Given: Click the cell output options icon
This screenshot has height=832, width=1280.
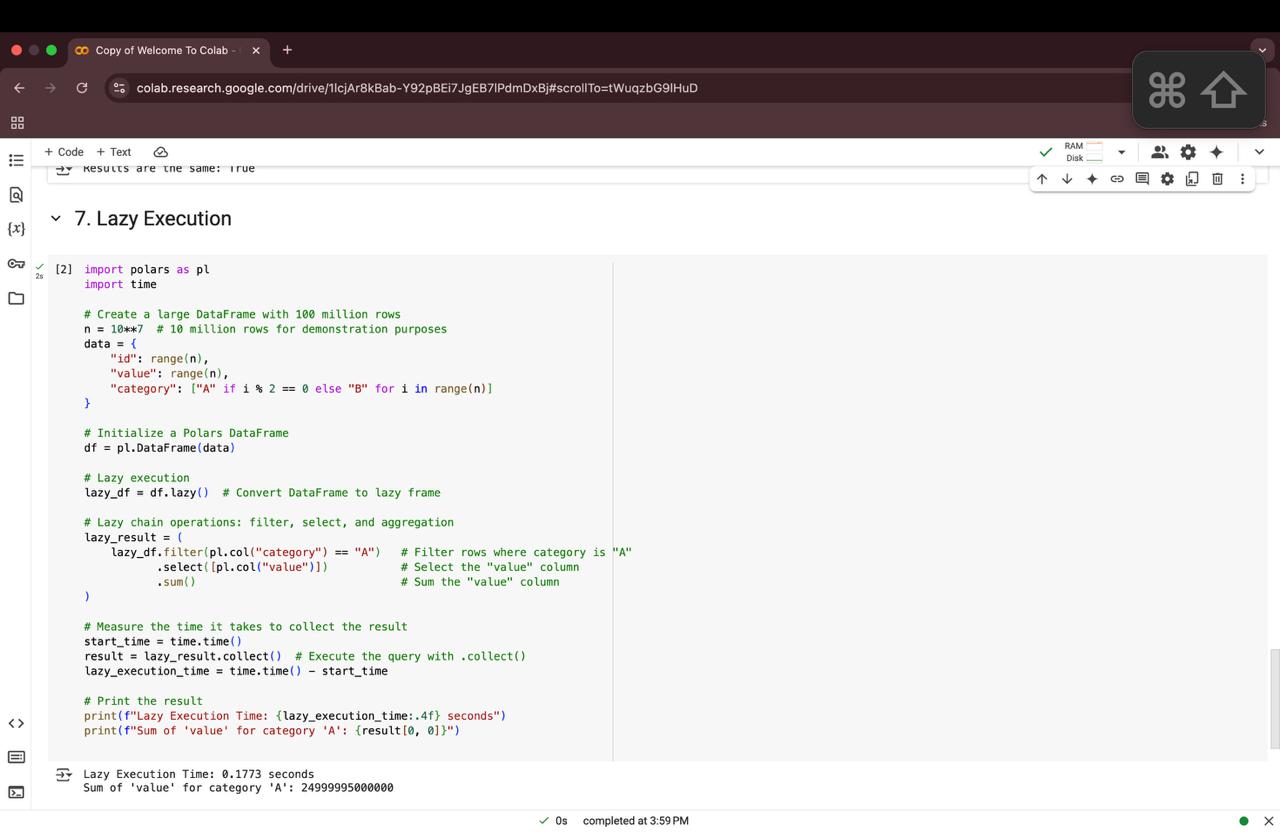Looking at the screenshot, I should 63,775.
